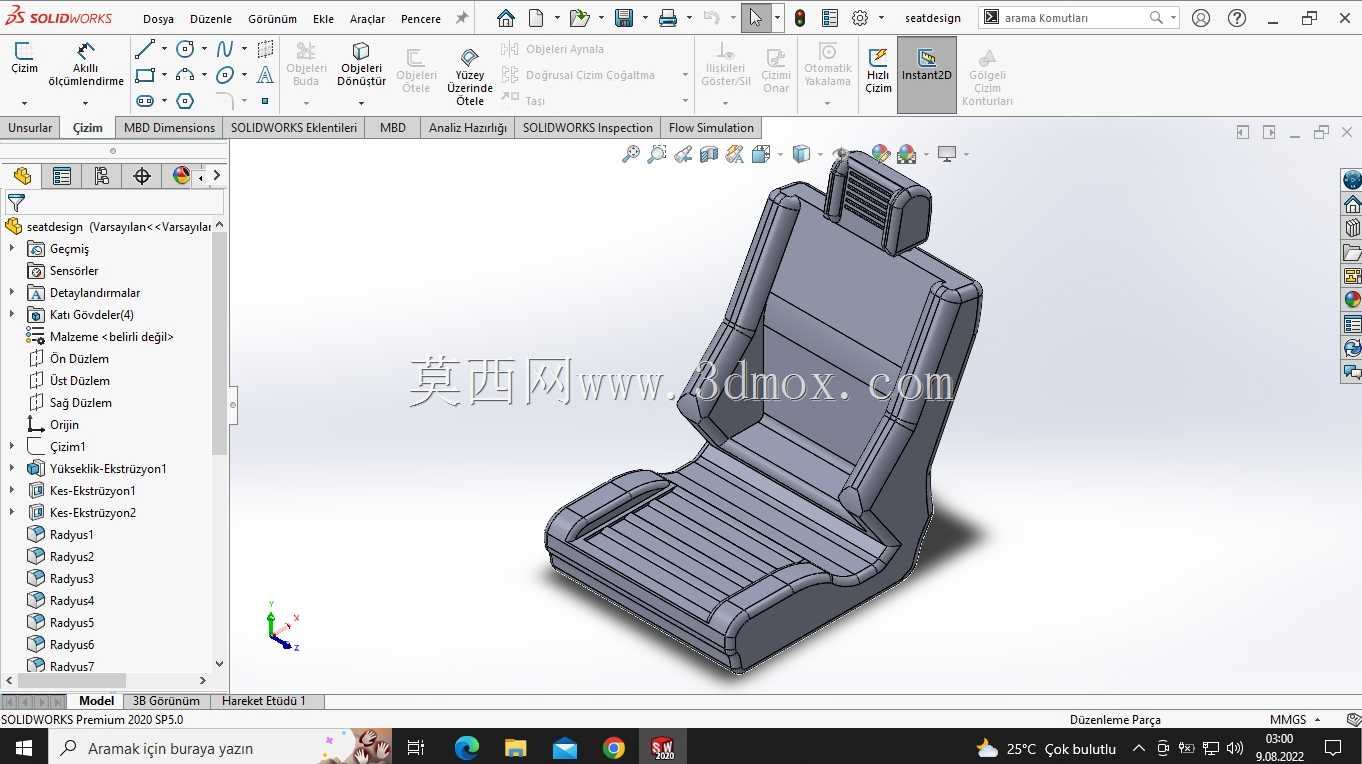Toggle the Instant2D button

[927, 75]
